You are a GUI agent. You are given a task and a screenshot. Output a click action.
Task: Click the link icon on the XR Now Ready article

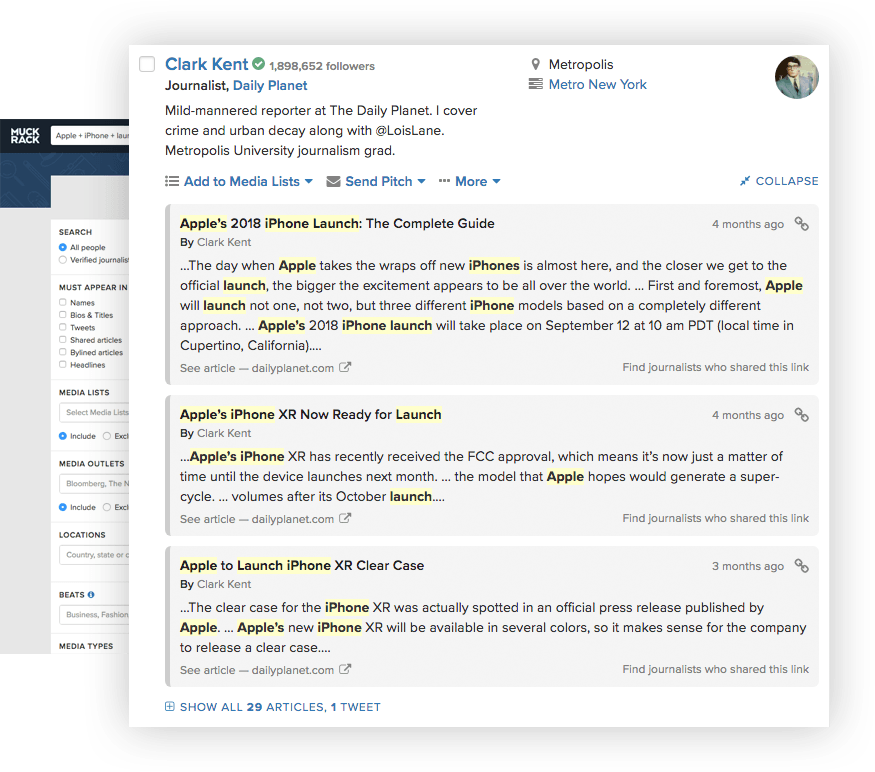pyautogui.click(x=801, y=415)
